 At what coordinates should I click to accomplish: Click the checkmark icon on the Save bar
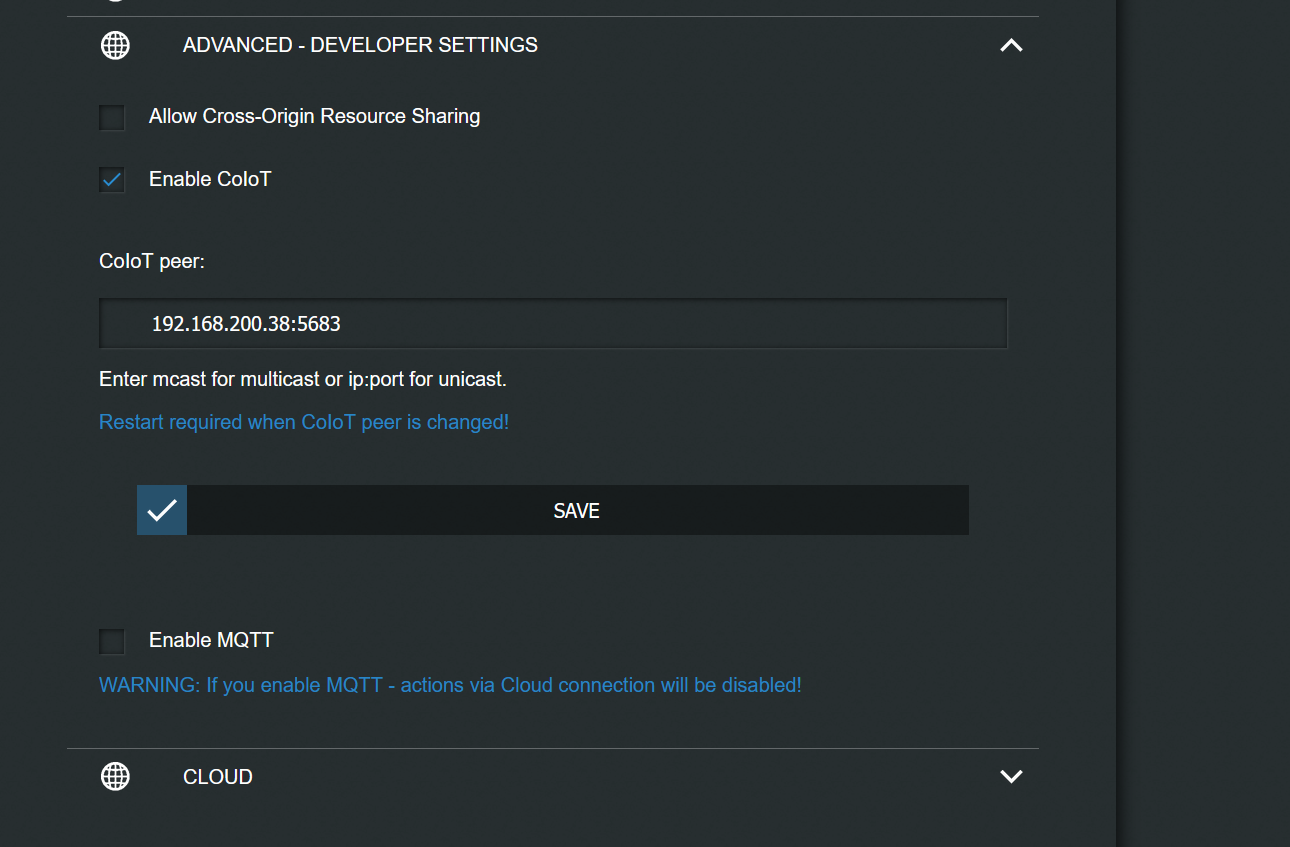(162, 510)
